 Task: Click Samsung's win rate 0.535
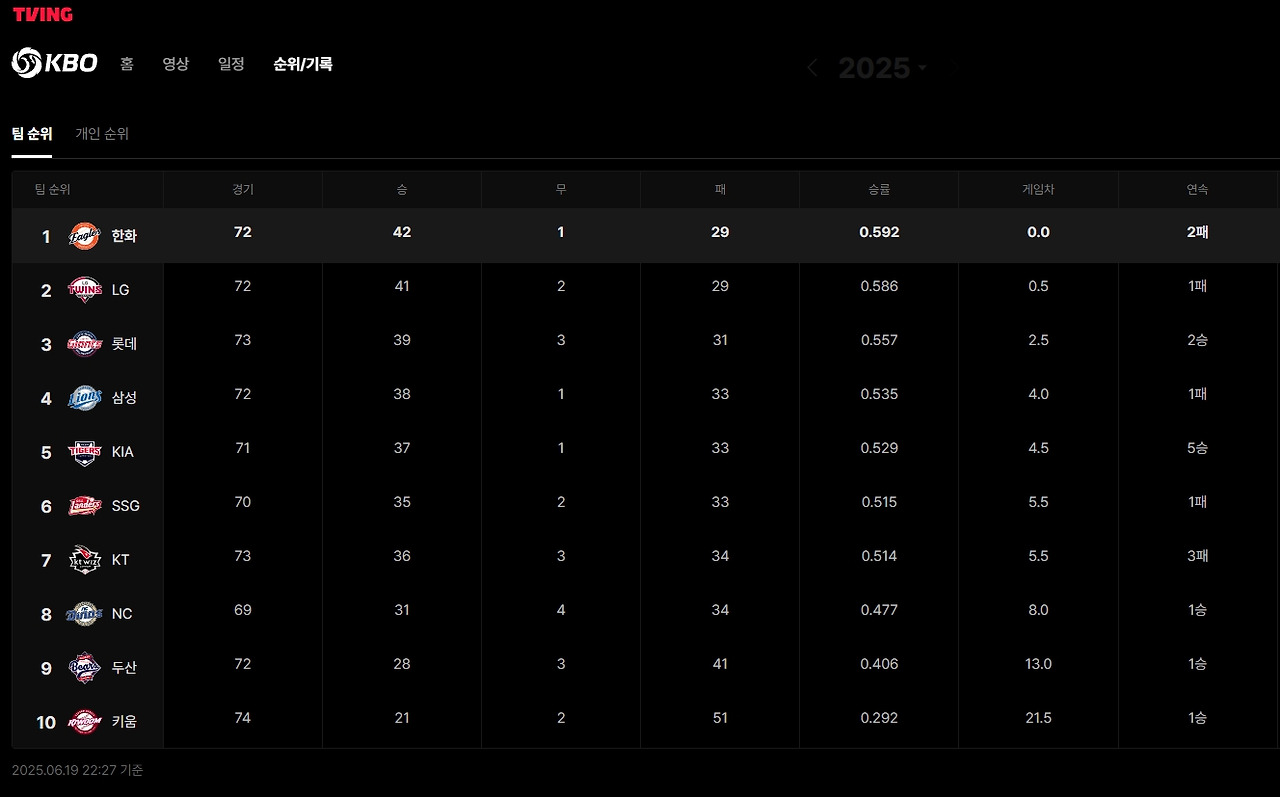[879, 394]
